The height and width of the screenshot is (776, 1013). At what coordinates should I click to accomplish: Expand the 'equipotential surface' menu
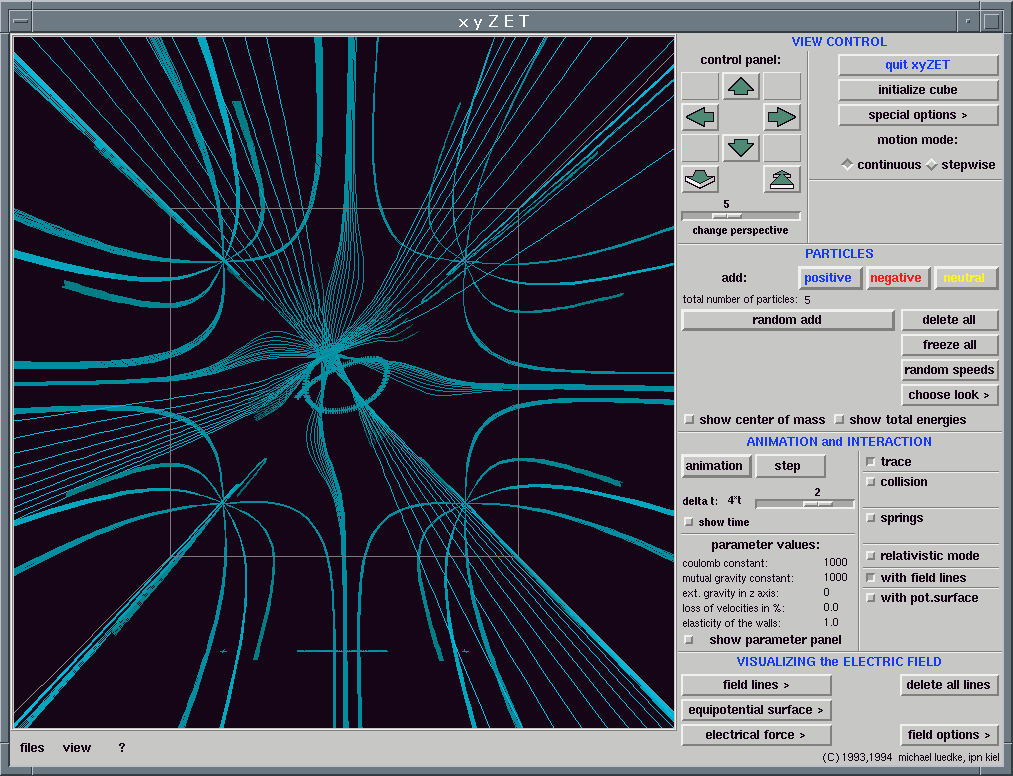coord(756,710)
